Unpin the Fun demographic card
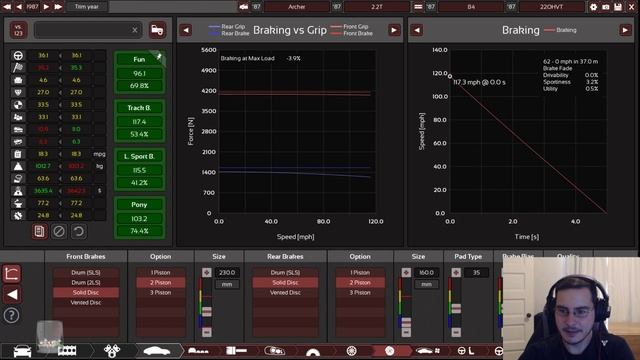The image size is (640, 360). point(159,57)
